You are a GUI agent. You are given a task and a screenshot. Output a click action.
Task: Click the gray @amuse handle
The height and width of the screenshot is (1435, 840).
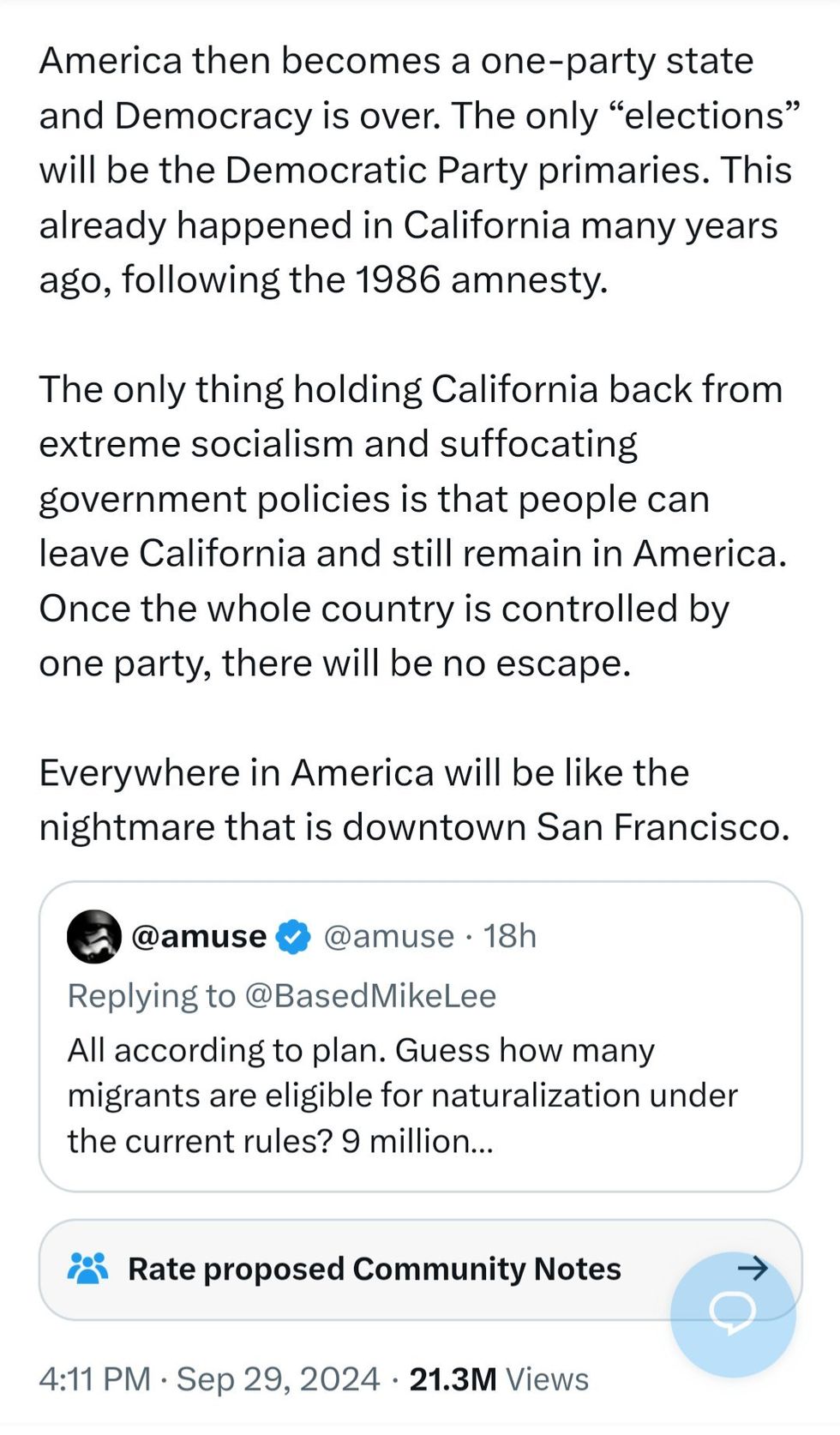388,936
